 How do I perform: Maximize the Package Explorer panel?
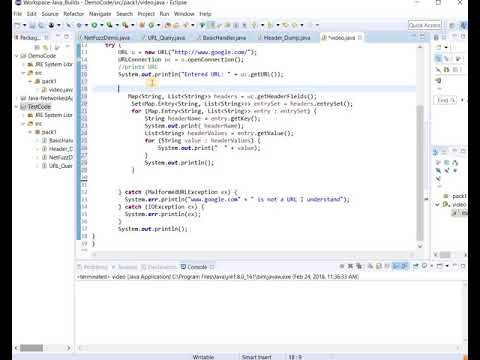[66, 37]
